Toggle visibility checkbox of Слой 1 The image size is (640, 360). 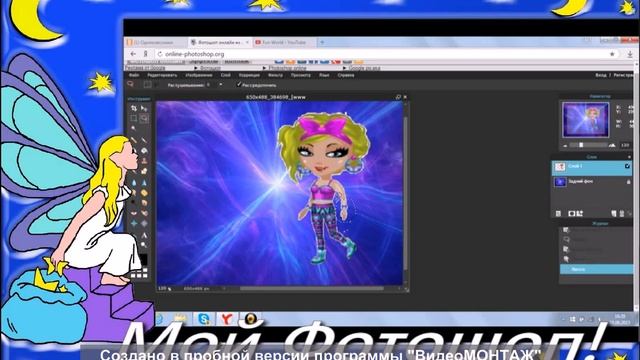tap(627, 167)
